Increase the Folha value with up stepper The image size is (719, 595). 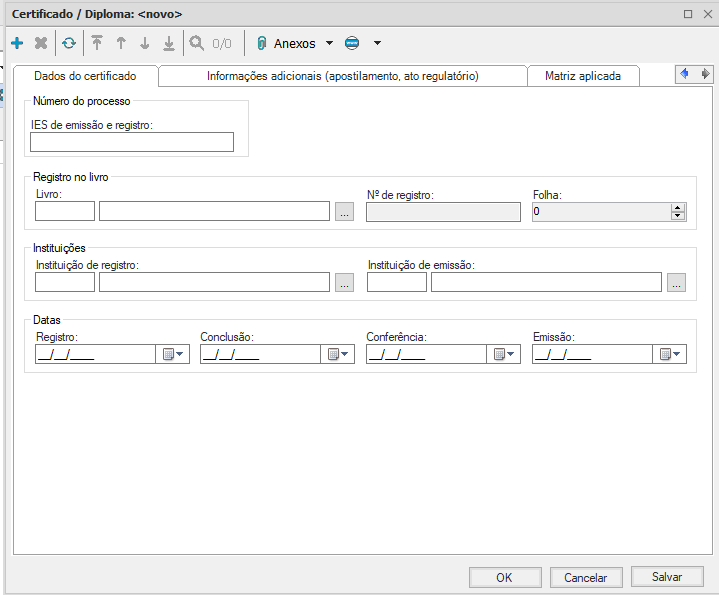click(x=678, y=207)
